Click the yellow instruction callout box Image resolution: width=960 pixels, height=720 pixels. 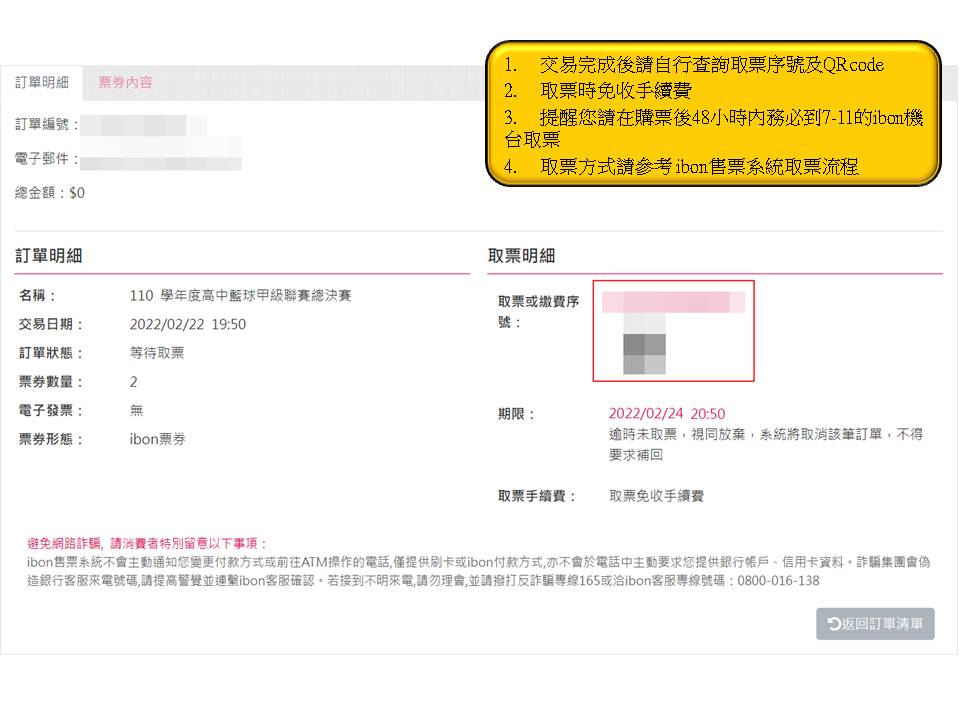tap(713, 113)
